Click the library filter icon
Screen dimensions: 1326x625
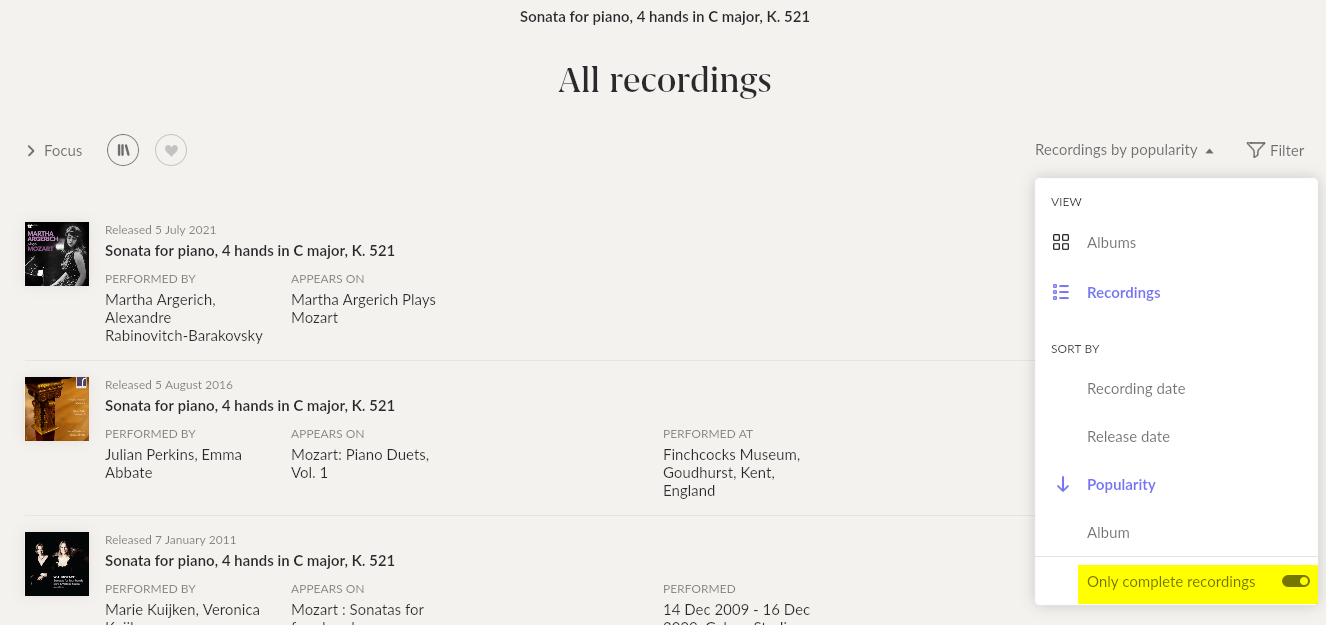123,150
